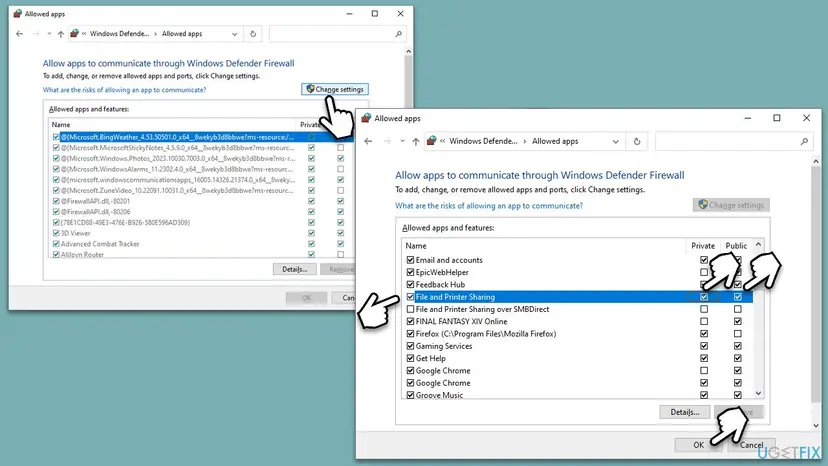Click search magnifier icon in back window
This screenshot has width=828, height=466.
click(x=398, y=34)
